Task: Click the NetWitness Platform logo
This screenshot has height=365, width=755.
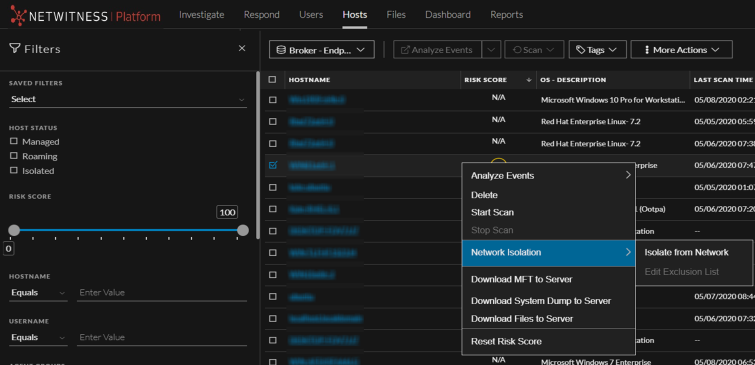Action: point(85,15)
